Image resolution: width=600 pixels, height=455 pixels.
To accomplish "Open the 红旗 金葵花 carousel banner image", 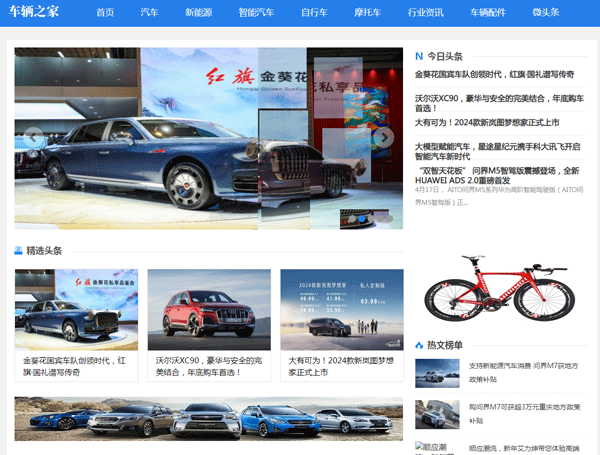I will [209, 139].
